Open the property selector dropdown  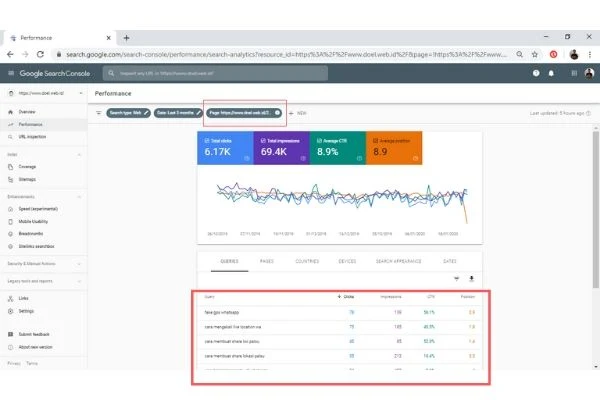pos(45,93)
